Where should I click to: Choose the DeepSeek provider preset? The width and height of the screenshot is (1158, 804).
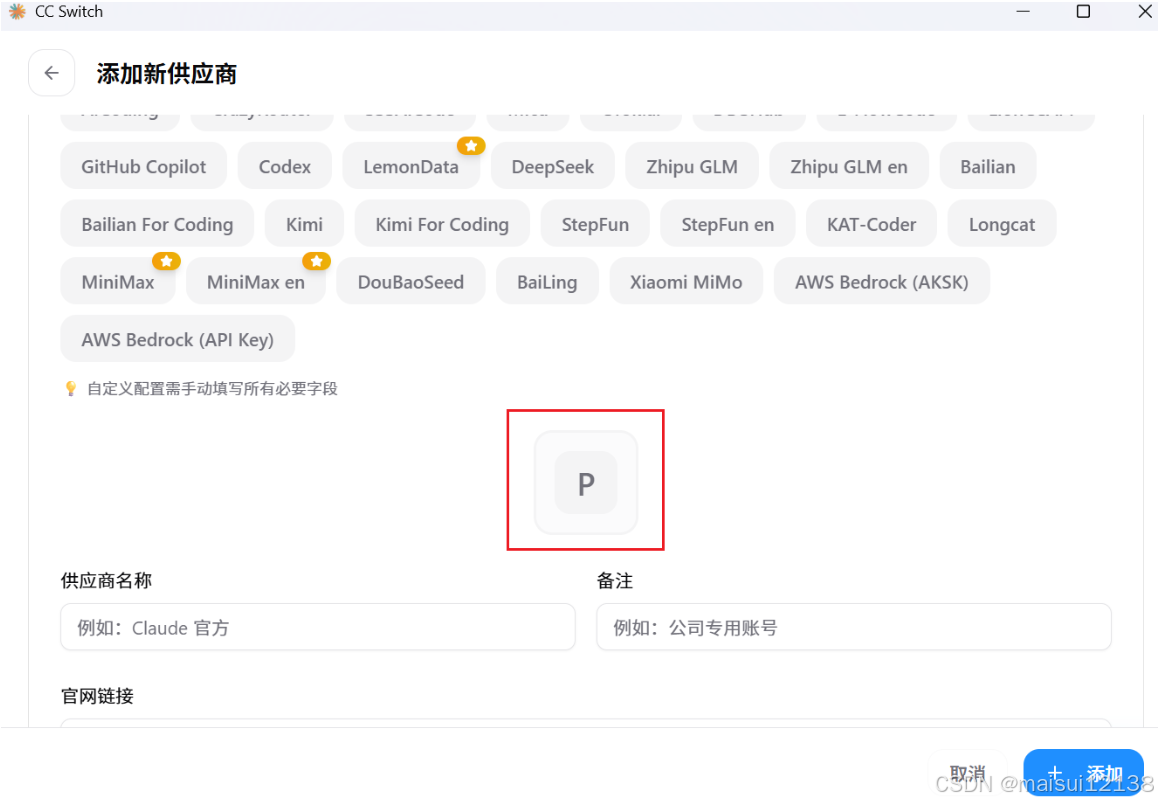pyautogui.click(x=552, y=166)
